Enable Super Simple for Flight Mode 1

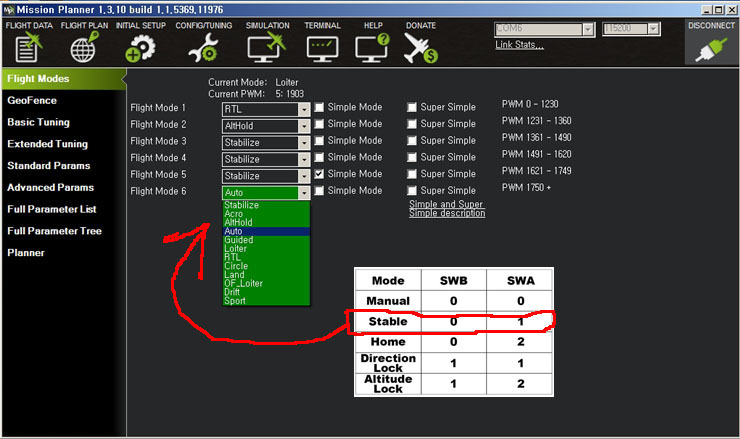click(x=412, y=107)
